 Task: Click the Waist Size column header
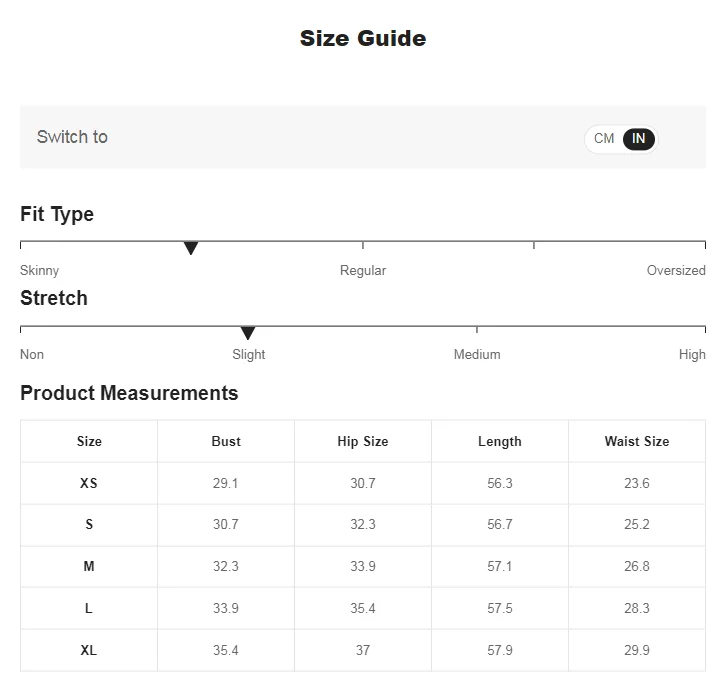[x=637, y=441]
